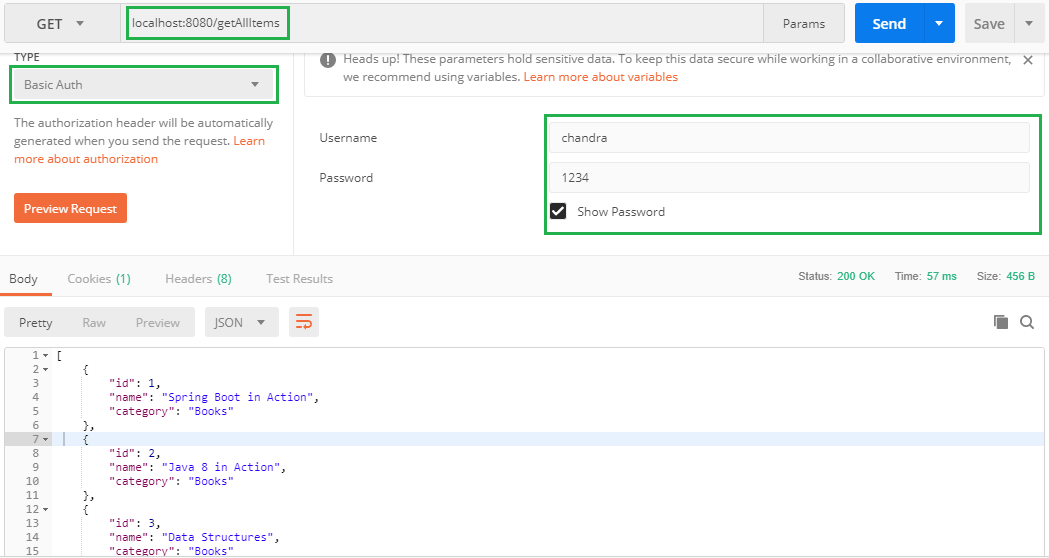Dismiss the Heads up notification
Viewport: 1049px width, 558px height.
pyautogui.click(x=1027, y=60)
